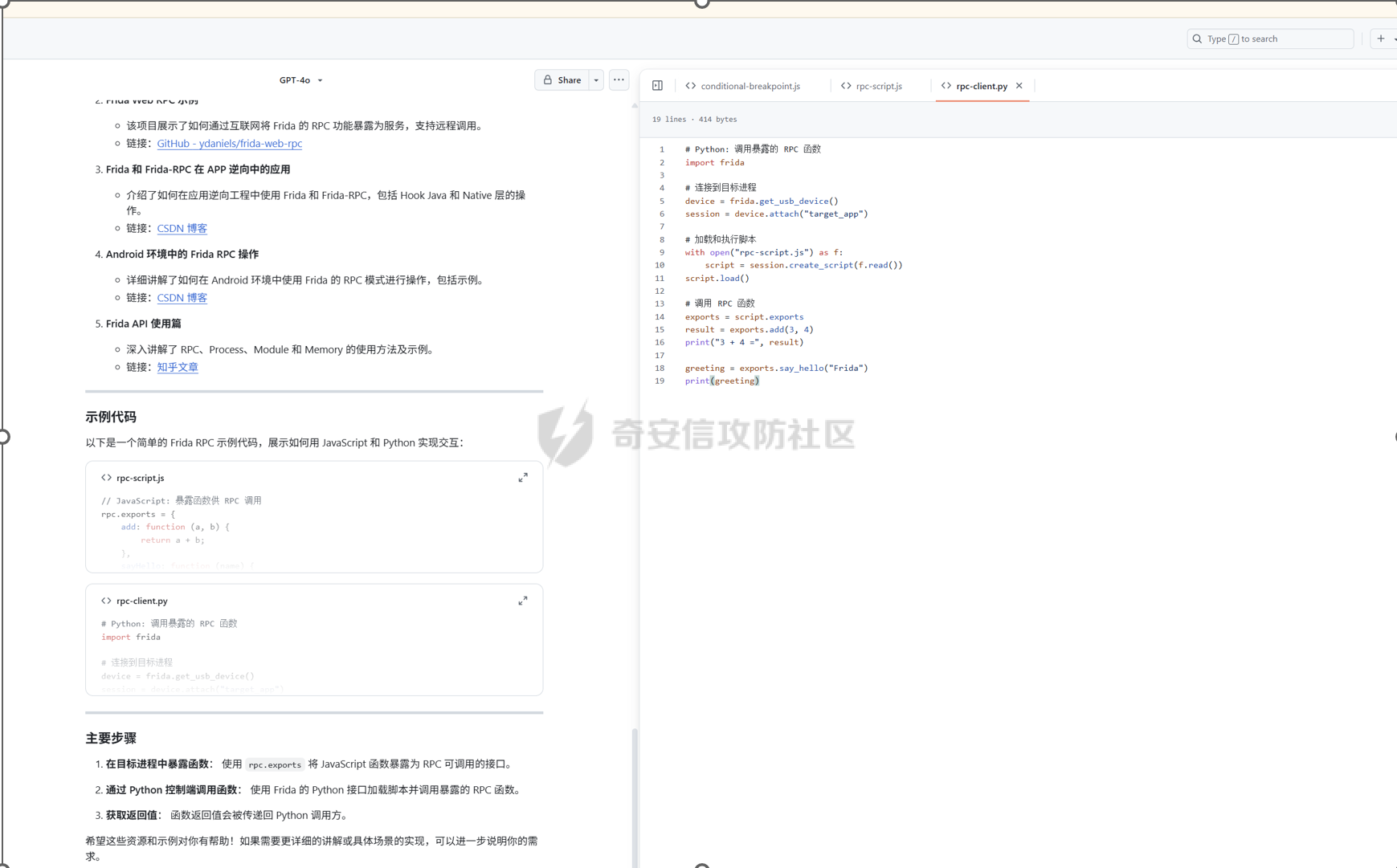Click code line 'import frida' in editor

click(714, 163)
